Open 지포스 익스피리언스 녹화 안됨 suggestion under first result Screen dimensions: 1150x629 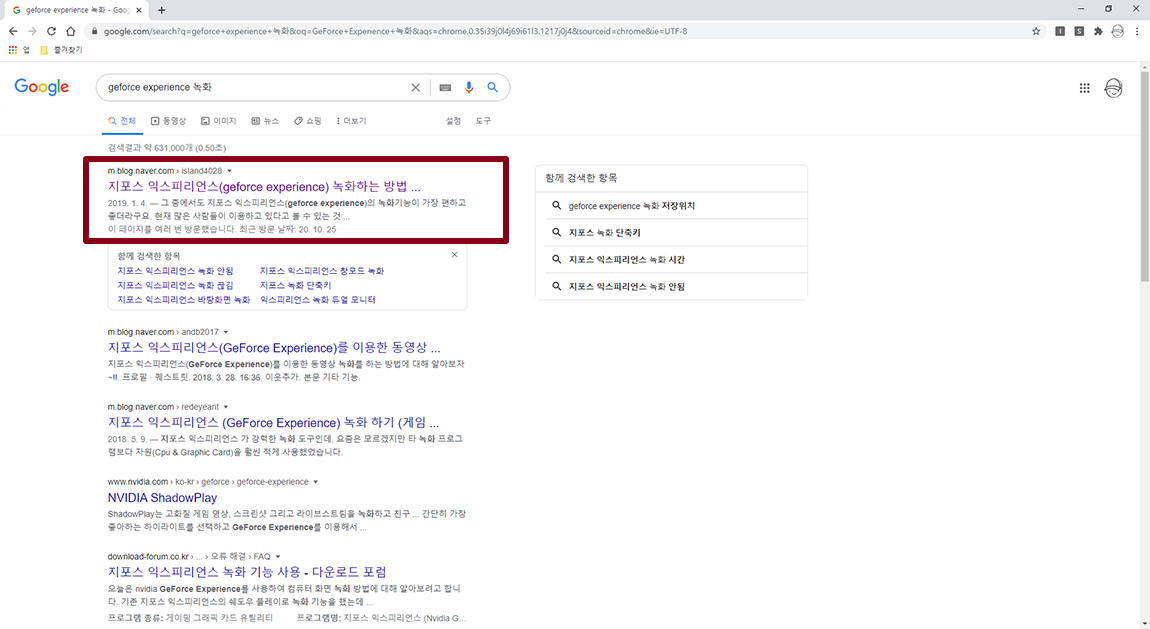click(175, 271)
